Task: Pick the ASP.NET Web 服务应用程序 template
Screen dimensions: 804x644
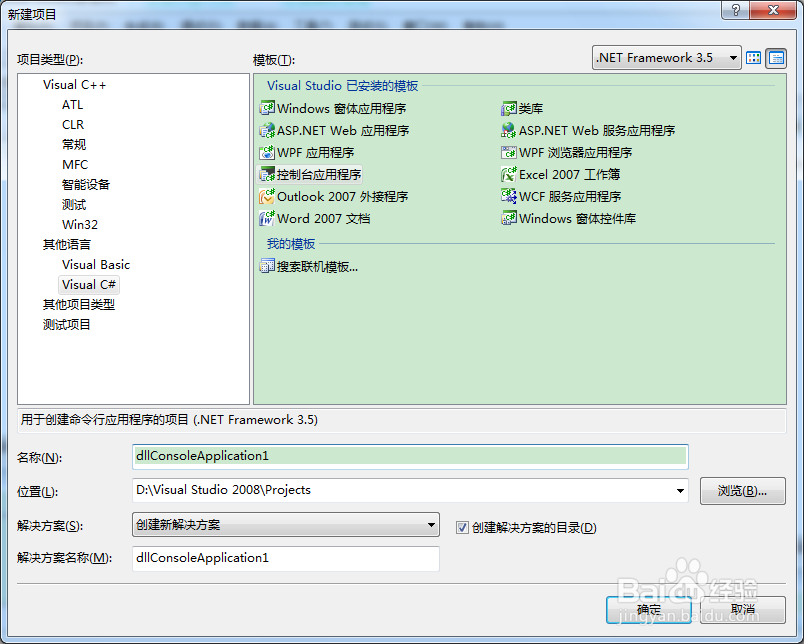Action: pos(588,130)
